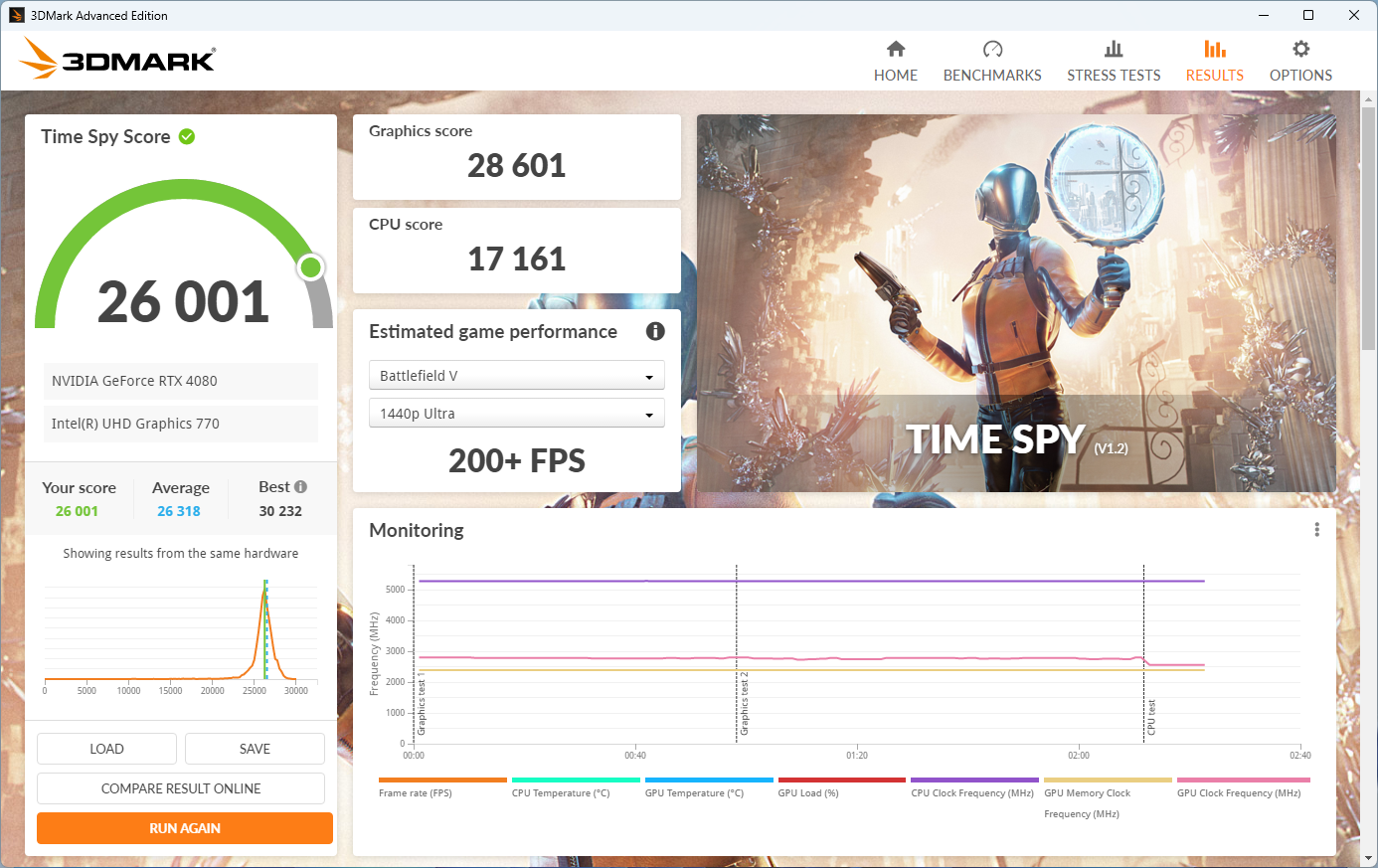Open the 1440p Ultra preset dropdown

516,414
